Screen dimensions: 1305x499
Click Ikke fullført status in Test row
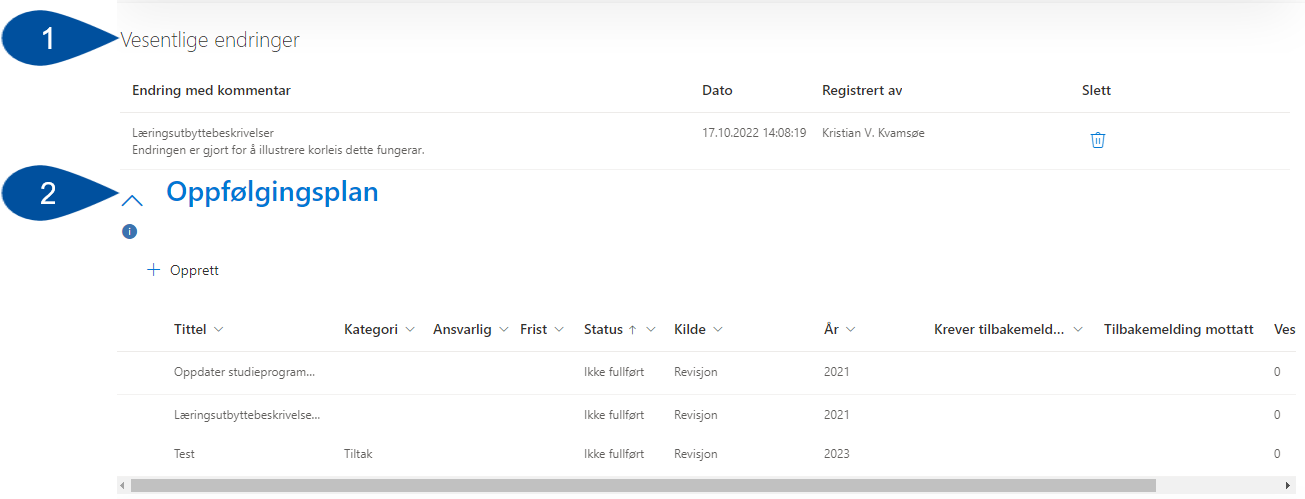pyautogui.click(x=614, y=454)
